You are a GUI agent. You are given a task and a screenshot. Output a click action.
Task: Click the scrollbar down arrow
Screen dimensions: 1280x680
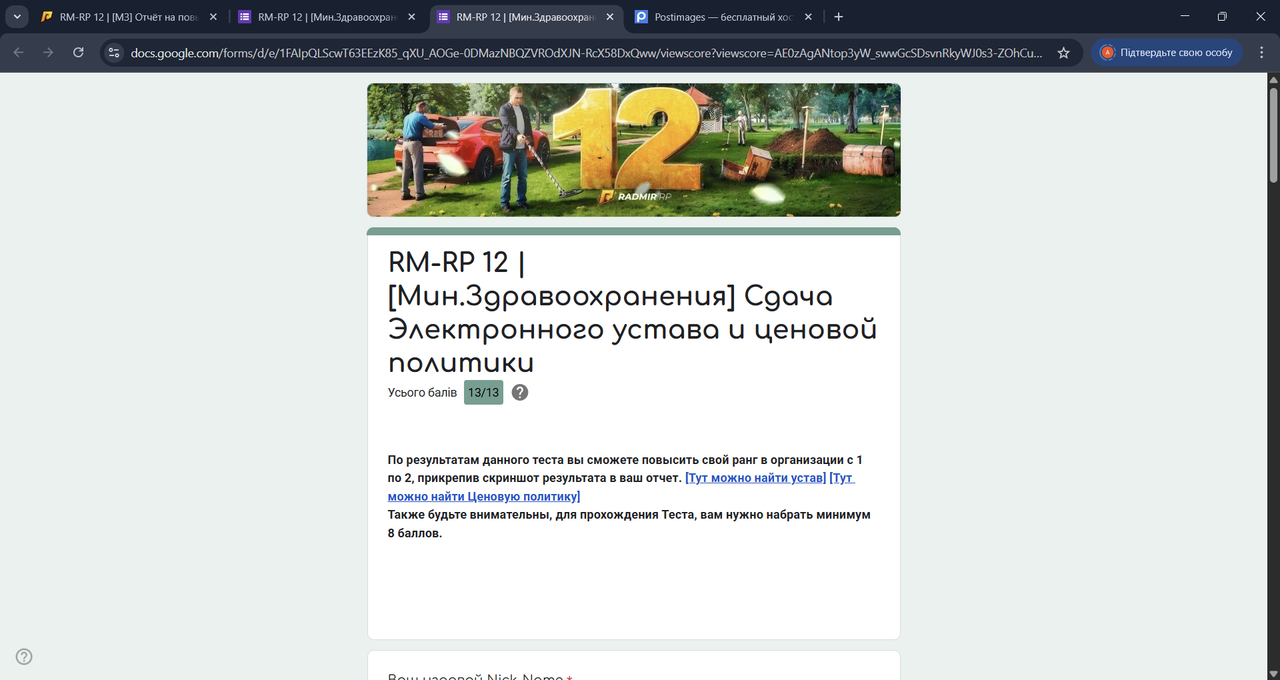[x=1273, y=673]
